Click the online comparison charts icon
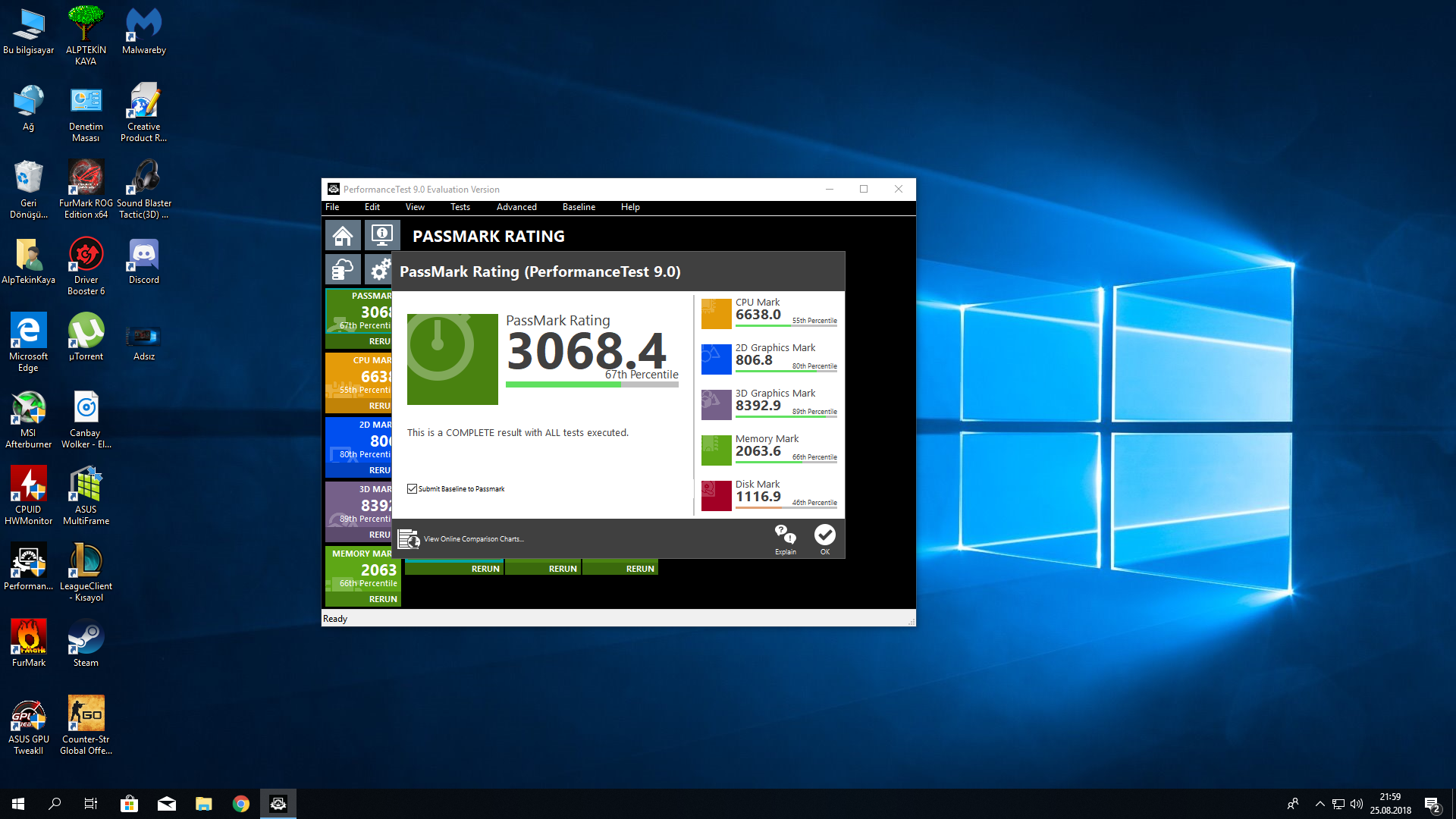This screenshot has height=819, width=1456. pyautogui.click(x=409, y=539)
